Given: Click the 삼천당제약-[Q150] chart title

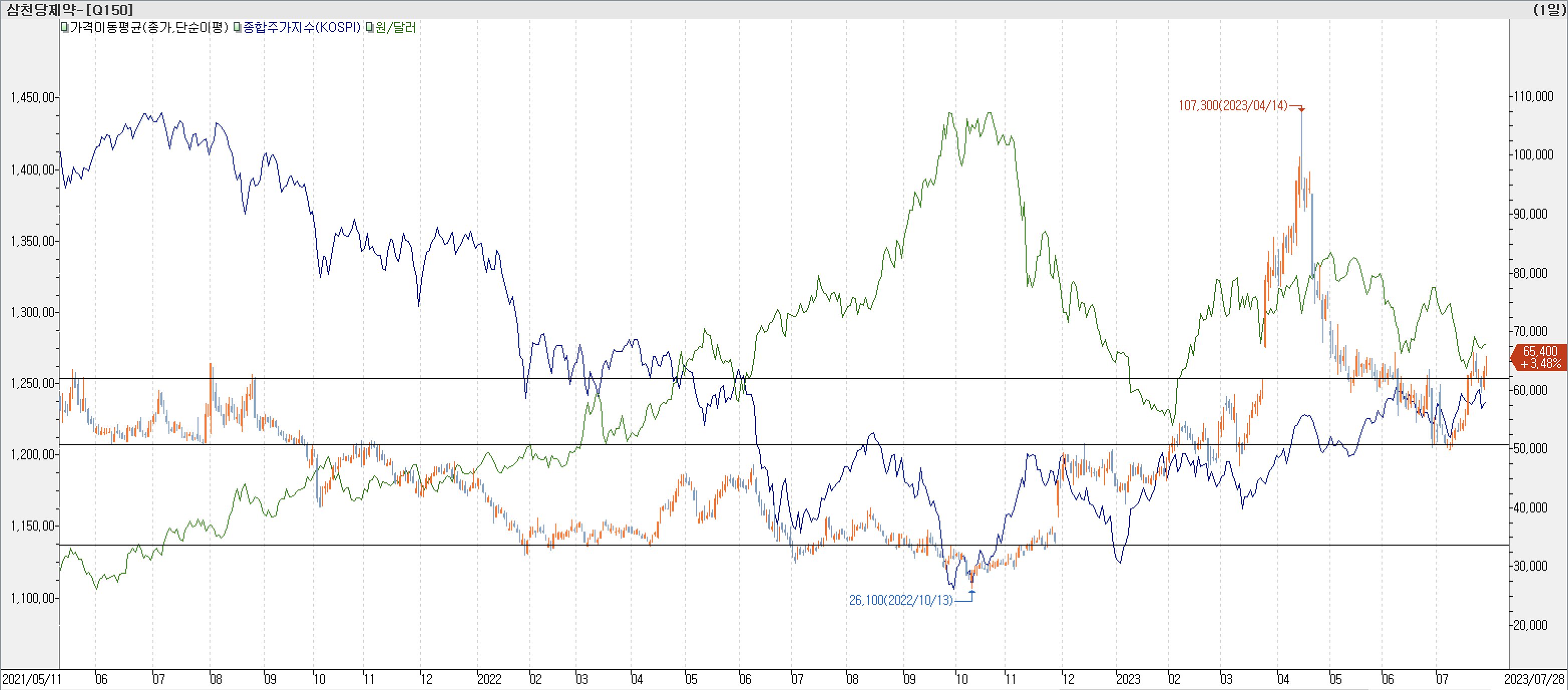Looking at the screenshot, I should pos(69,10).
